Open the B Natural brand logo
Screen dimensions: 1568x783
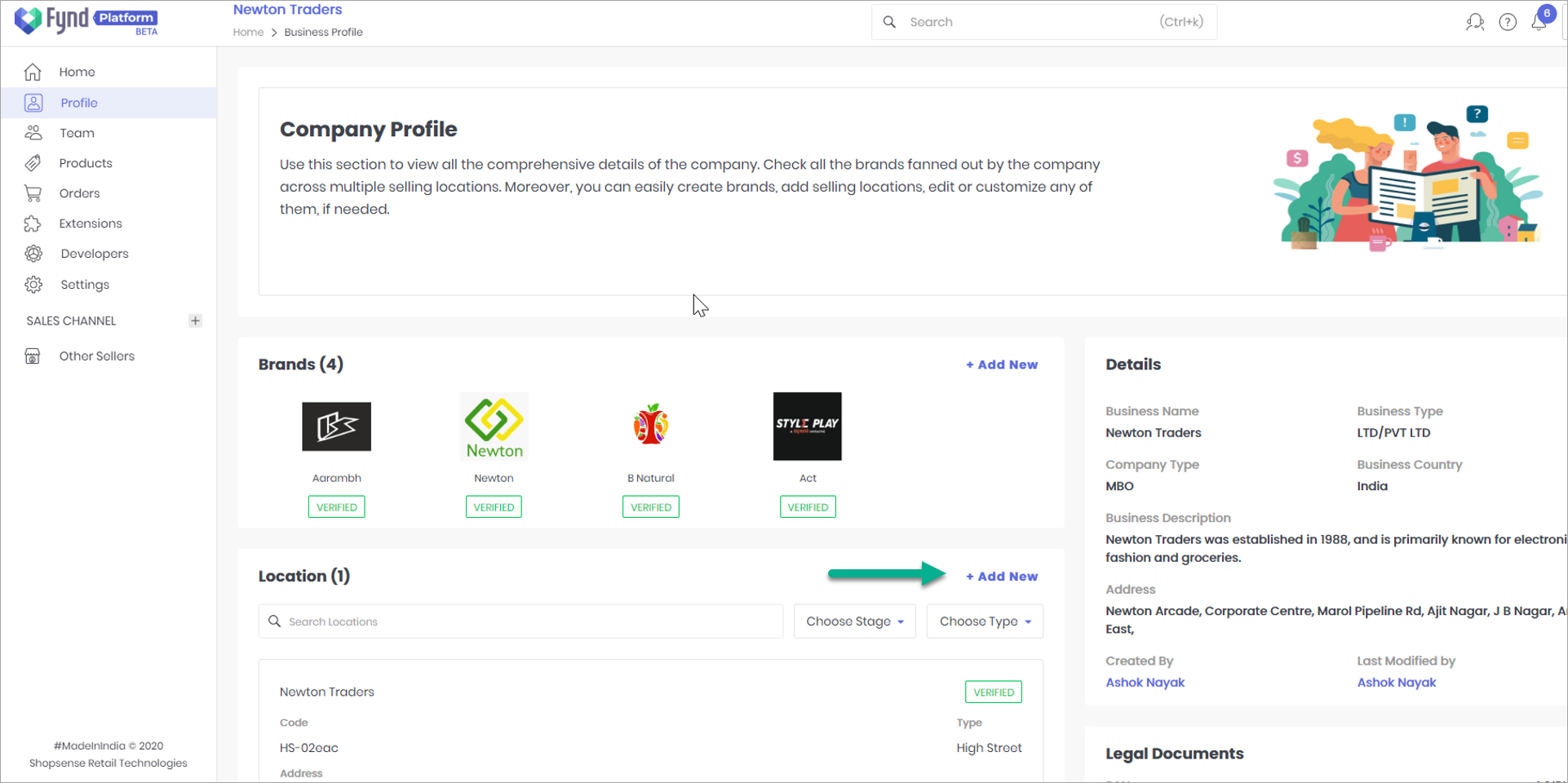[651, 424]
